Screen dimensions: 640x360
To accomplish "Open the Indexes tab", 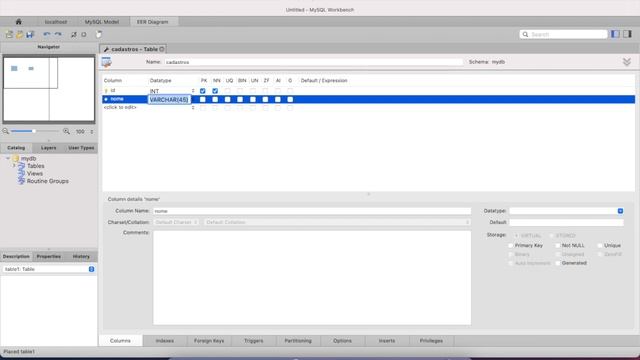I will pyautogui.click(x=165, y=341).
